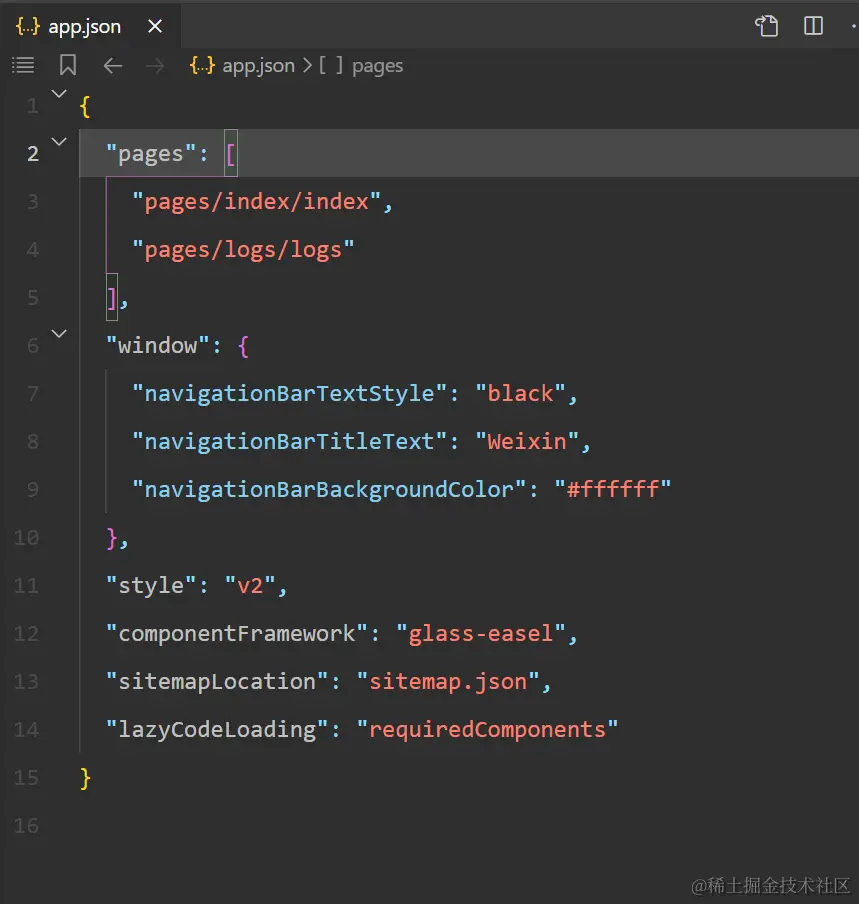Click the closing bracket on line 5
The height and width of the screenshot is (904, 859).
[112, 298]
